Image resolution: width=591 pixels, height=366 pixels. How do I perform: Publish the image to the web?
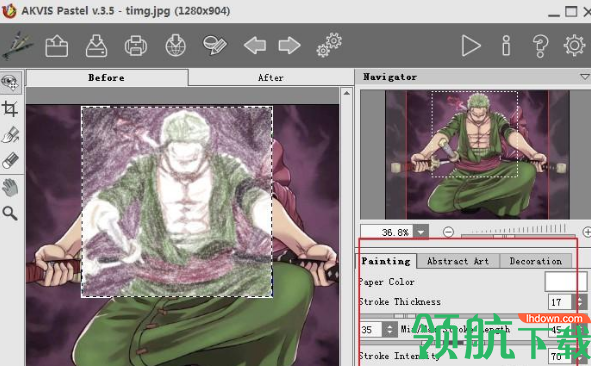coord(176,46)
